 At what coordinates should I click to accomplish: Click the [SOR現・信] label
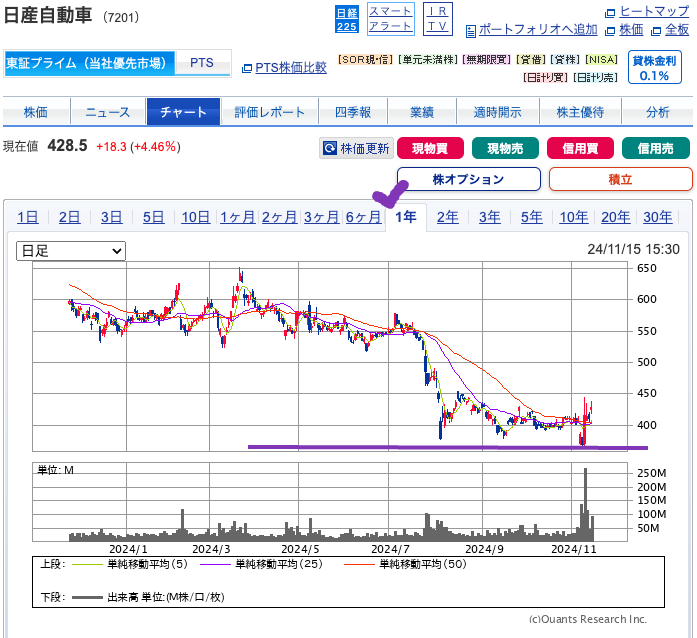365,60
